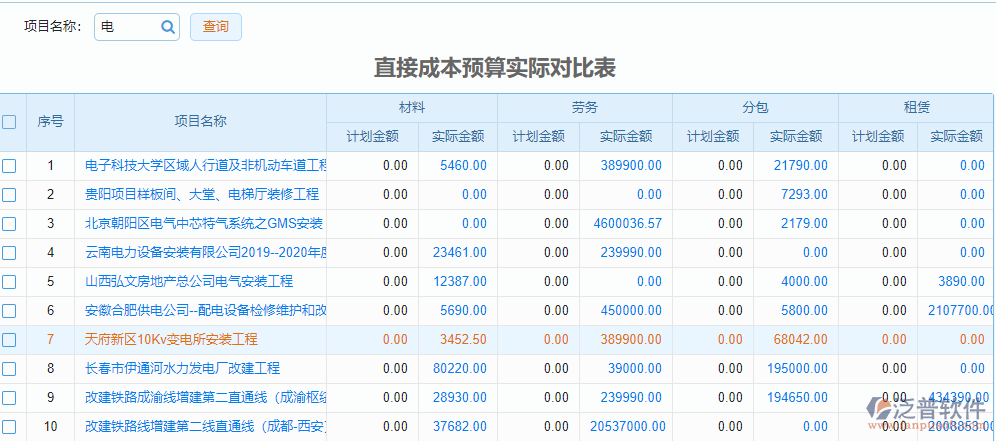
Task: Type in the 项目名称 input field
Action: click(x=127, y=28)
